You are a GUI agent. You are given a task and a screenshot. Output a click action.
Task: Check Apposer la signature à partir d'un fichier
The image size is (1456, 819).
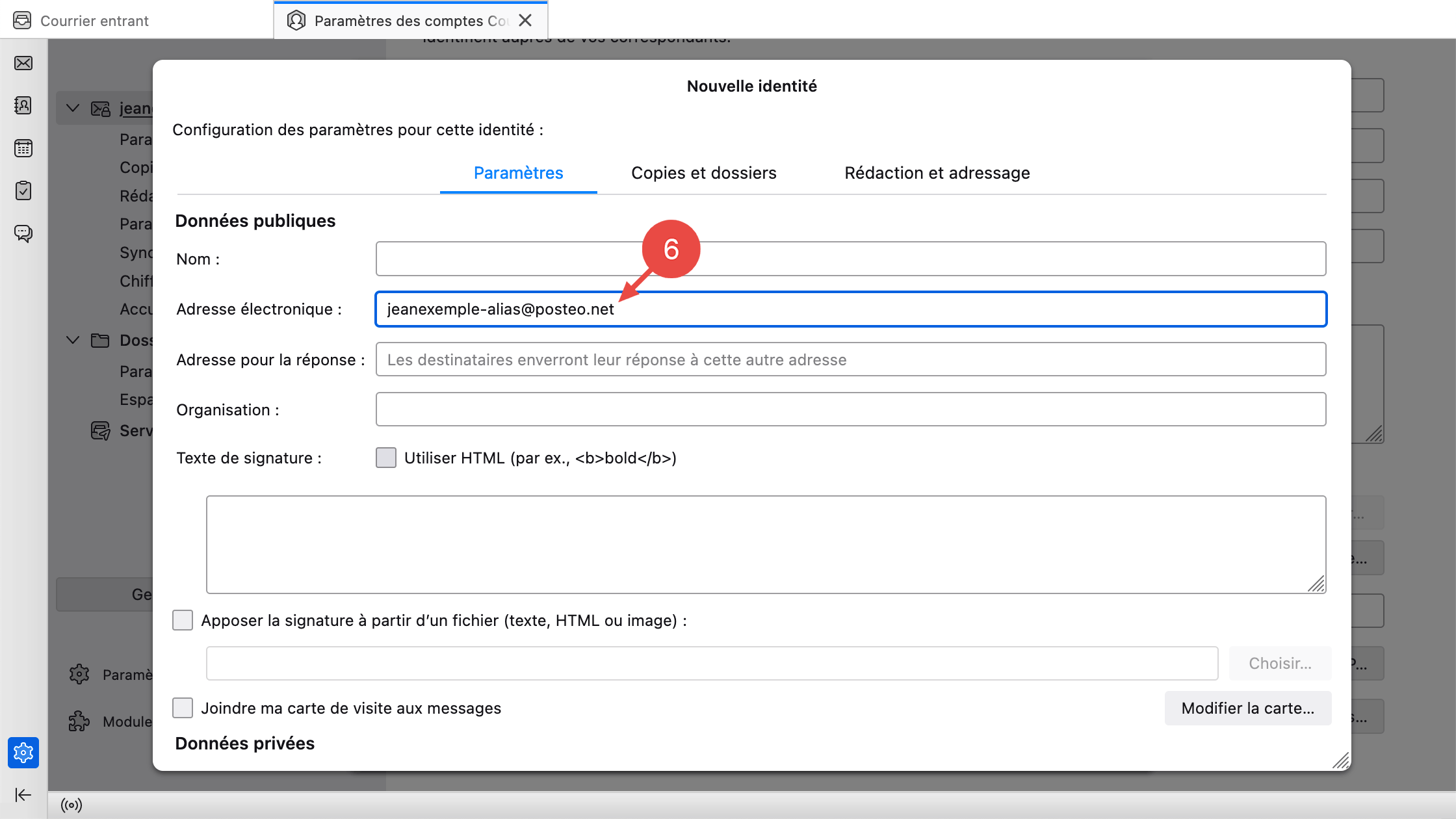point(183,620)
